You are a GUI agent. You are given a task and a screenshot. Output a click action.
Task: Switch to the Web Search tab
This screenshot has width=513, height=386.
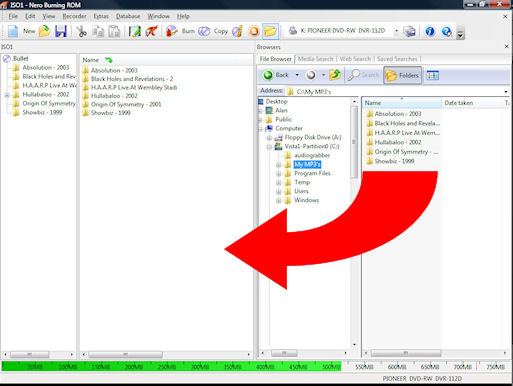[355, 59]
